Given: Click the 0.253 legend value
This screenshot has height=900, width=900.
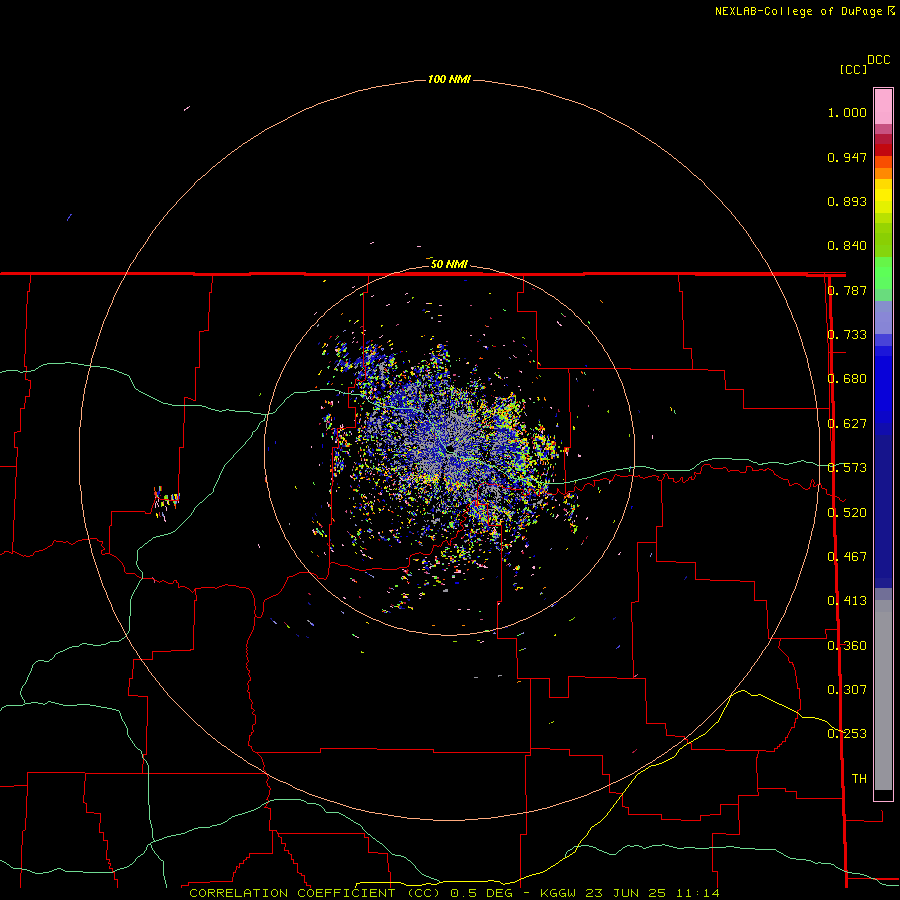Looking at the screenshot, I should [x=847, y=734].
